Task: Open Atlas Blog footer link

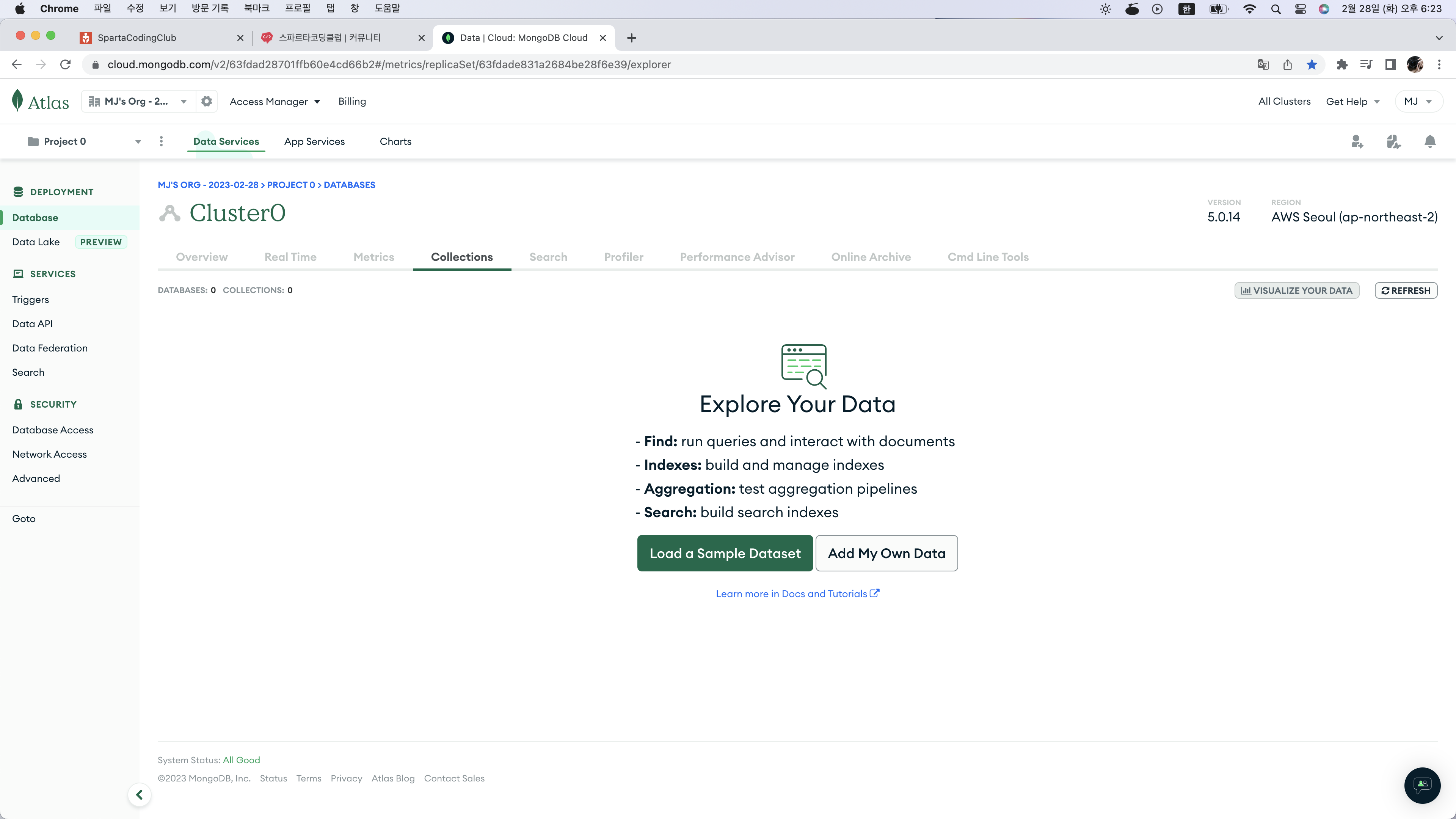Action: click(393, 778)
